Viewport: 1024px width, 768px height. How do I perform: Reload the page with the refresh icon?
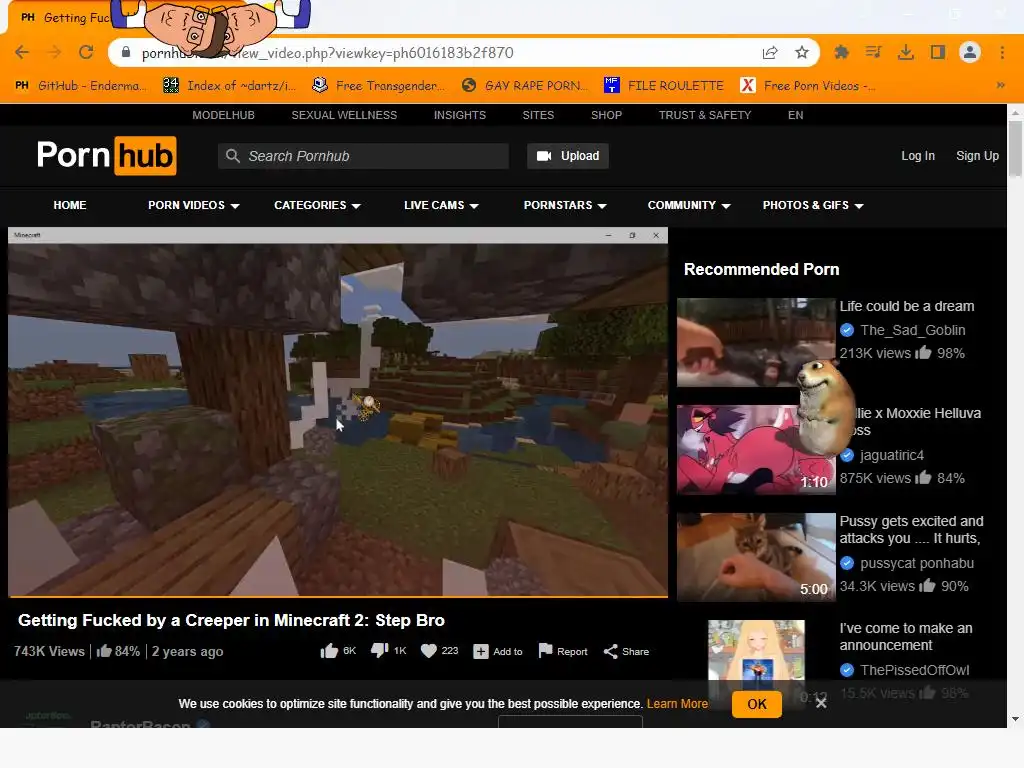coord(86,52)
